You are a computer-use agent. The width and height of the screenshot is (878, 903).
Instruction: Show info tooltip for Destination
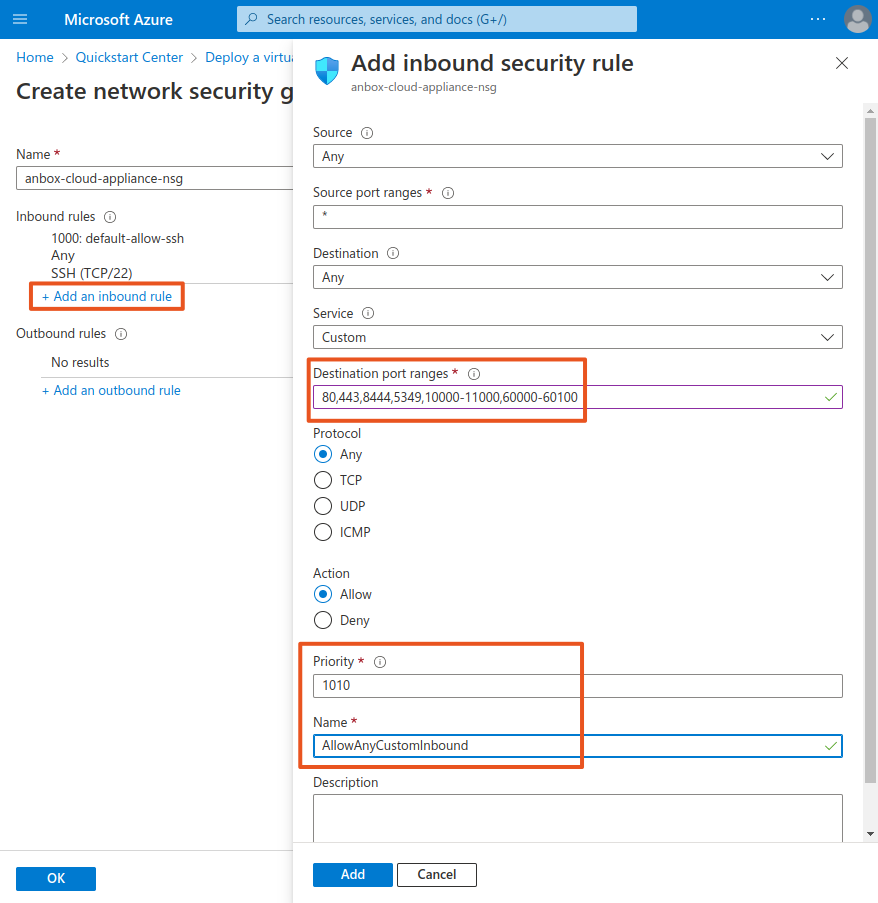pos(393,253)
